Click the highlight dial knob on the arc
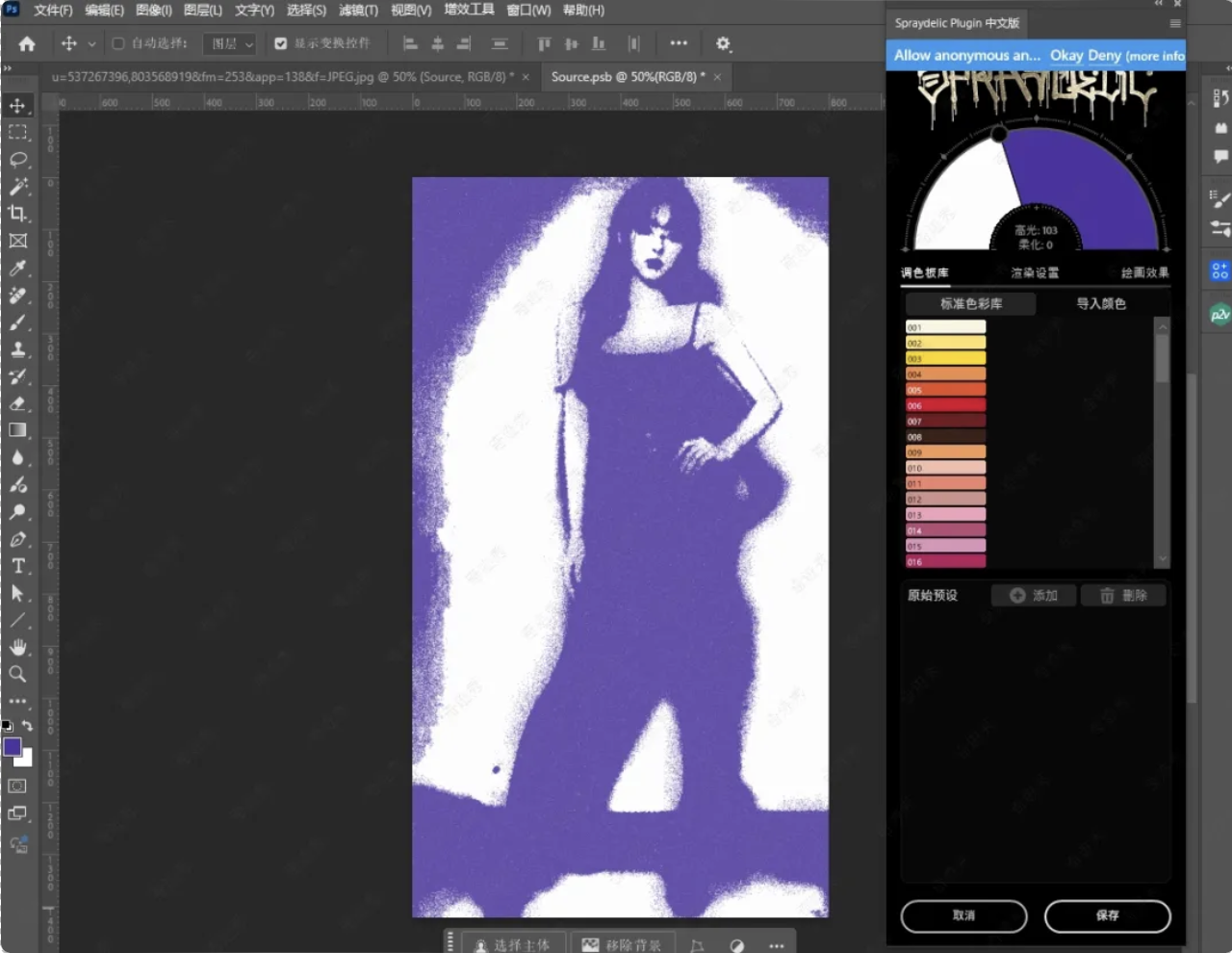The width and height of the screenshot is (1232, 953). [x=999, y=135]
